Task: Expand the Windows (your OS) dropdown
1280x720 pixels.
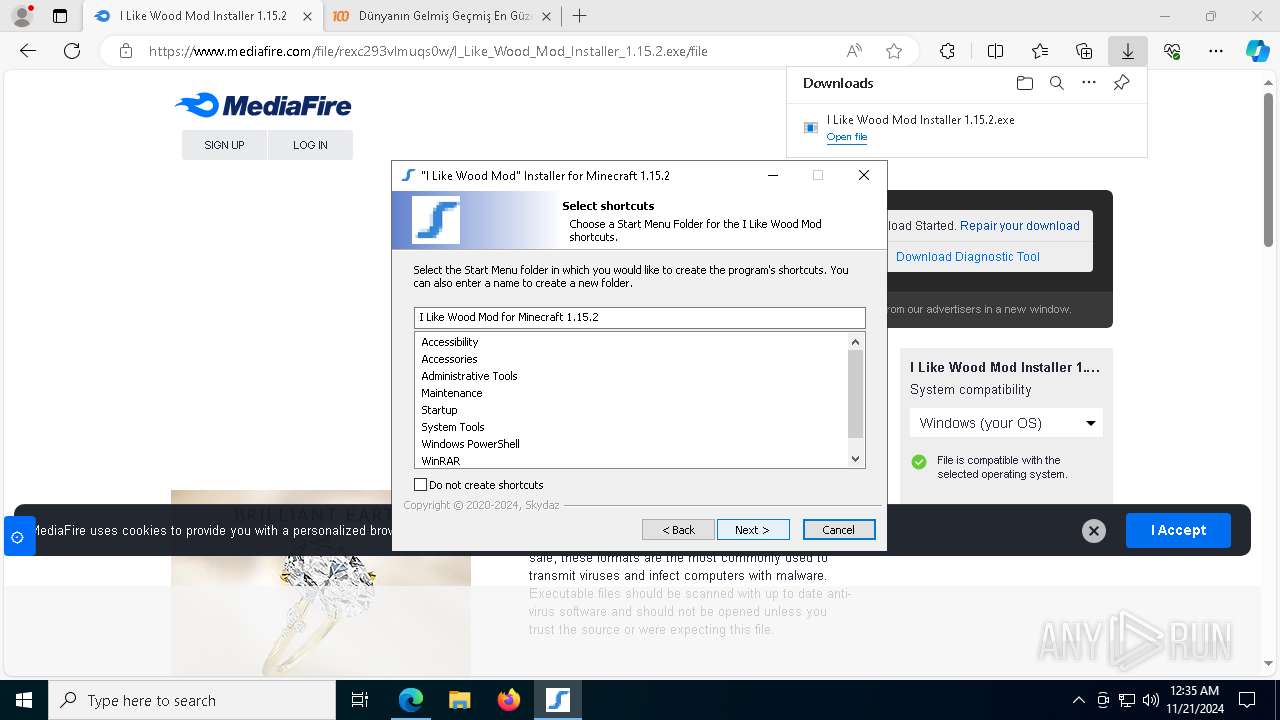Action: (x=1005, y=423)
